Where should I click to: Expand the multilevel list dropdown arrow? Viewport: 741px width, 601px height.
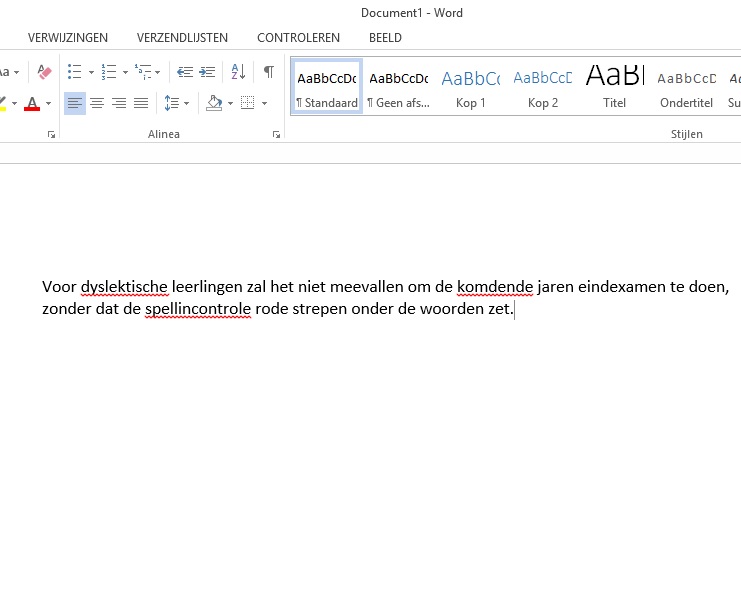click(157, 72)
